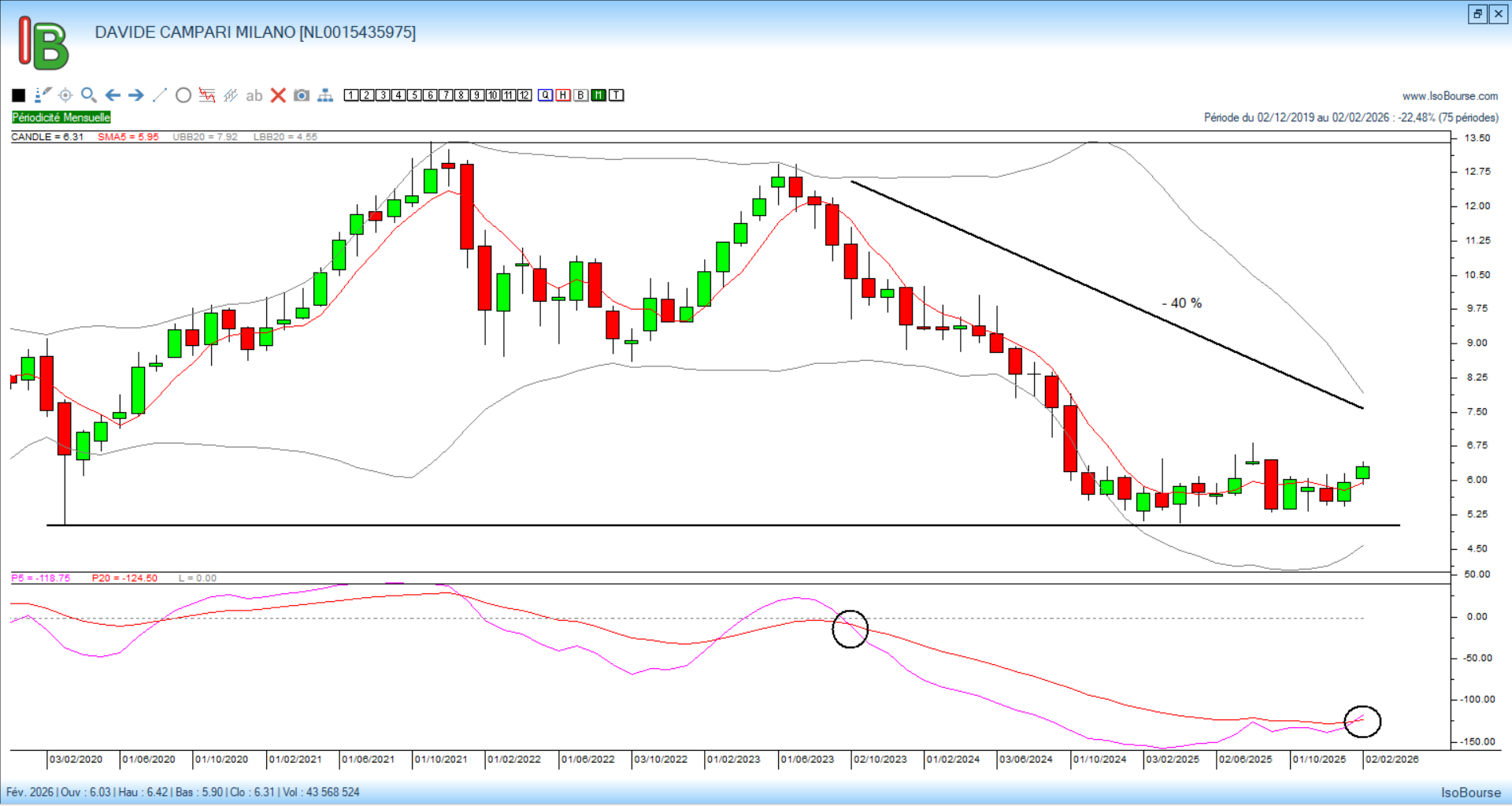
Task: Click the Périodicité Mensuelle label
Action: pos(61,117)
